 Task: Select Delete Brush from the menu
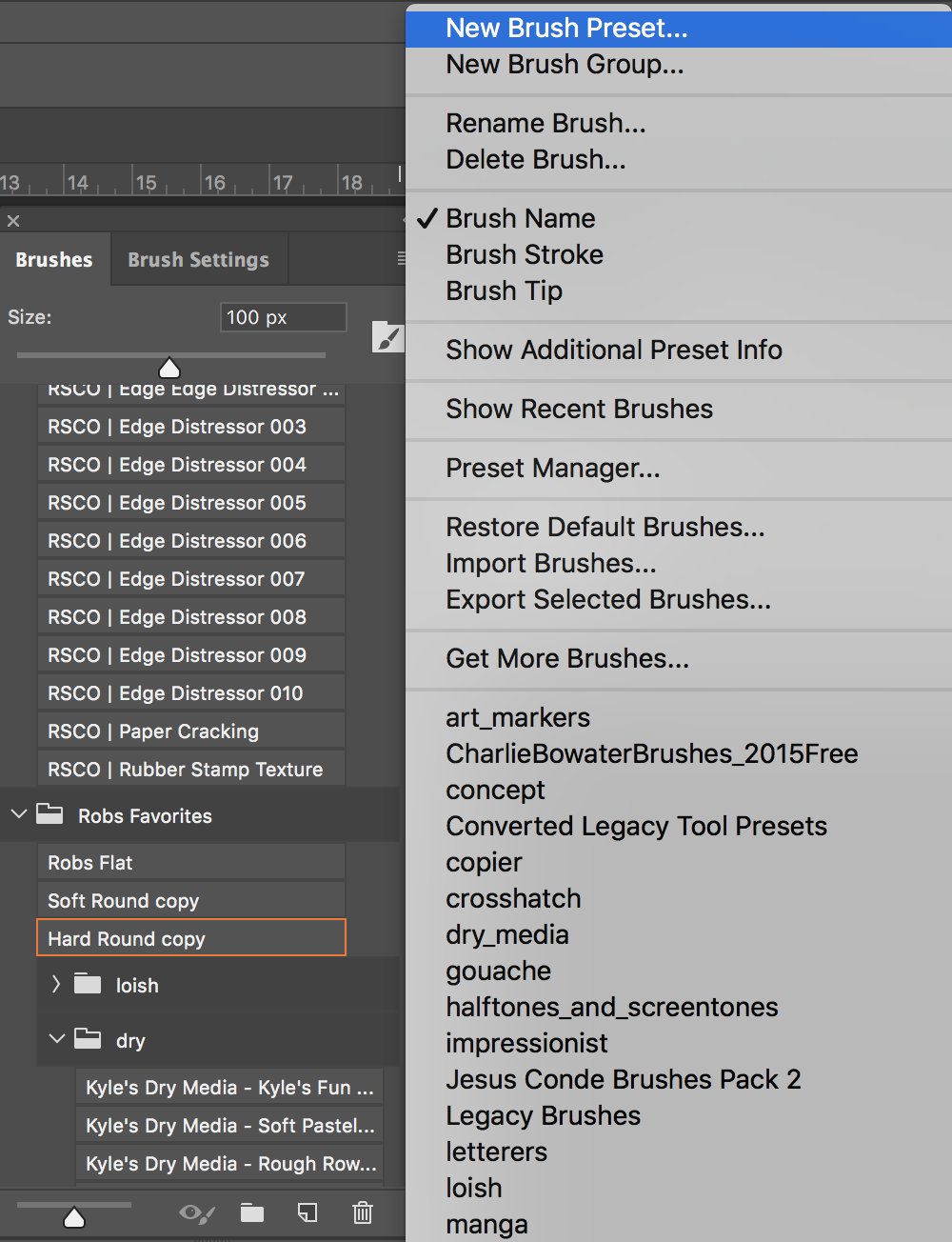tap(679, 160)
